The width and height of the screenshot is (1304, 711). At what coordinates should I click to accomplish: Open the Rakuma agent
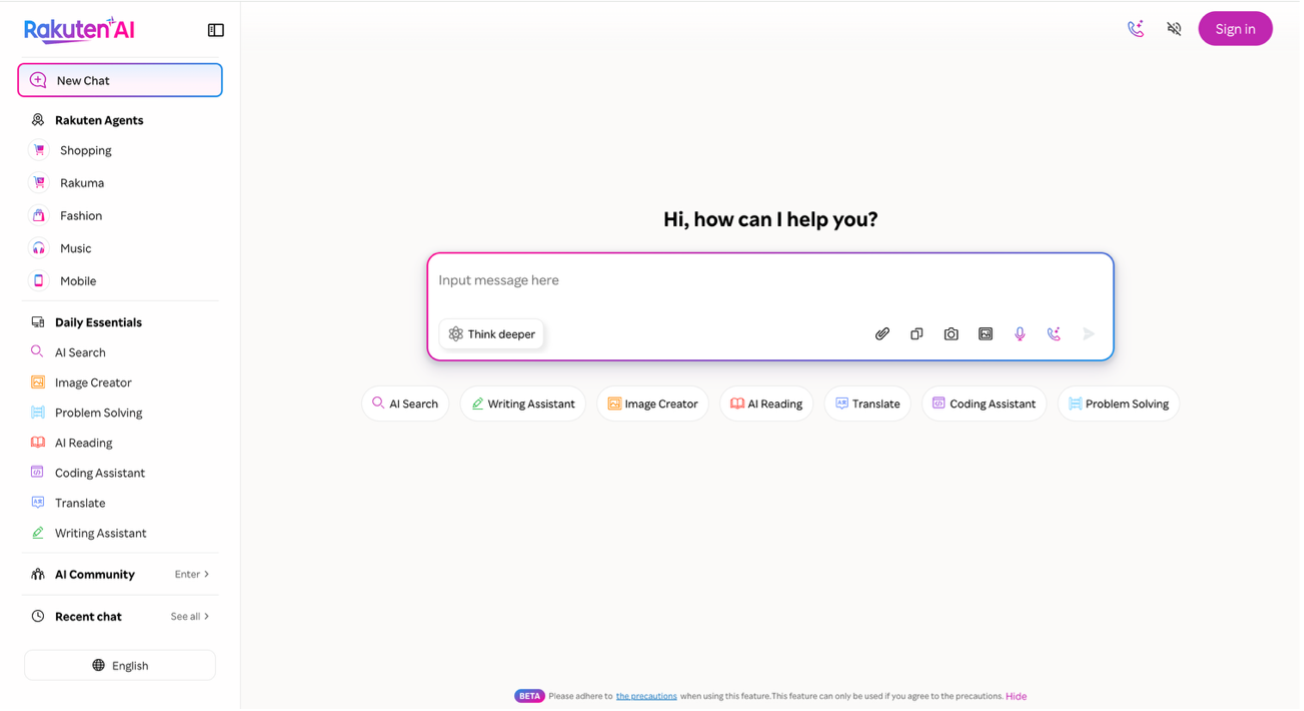pos(82,183)
